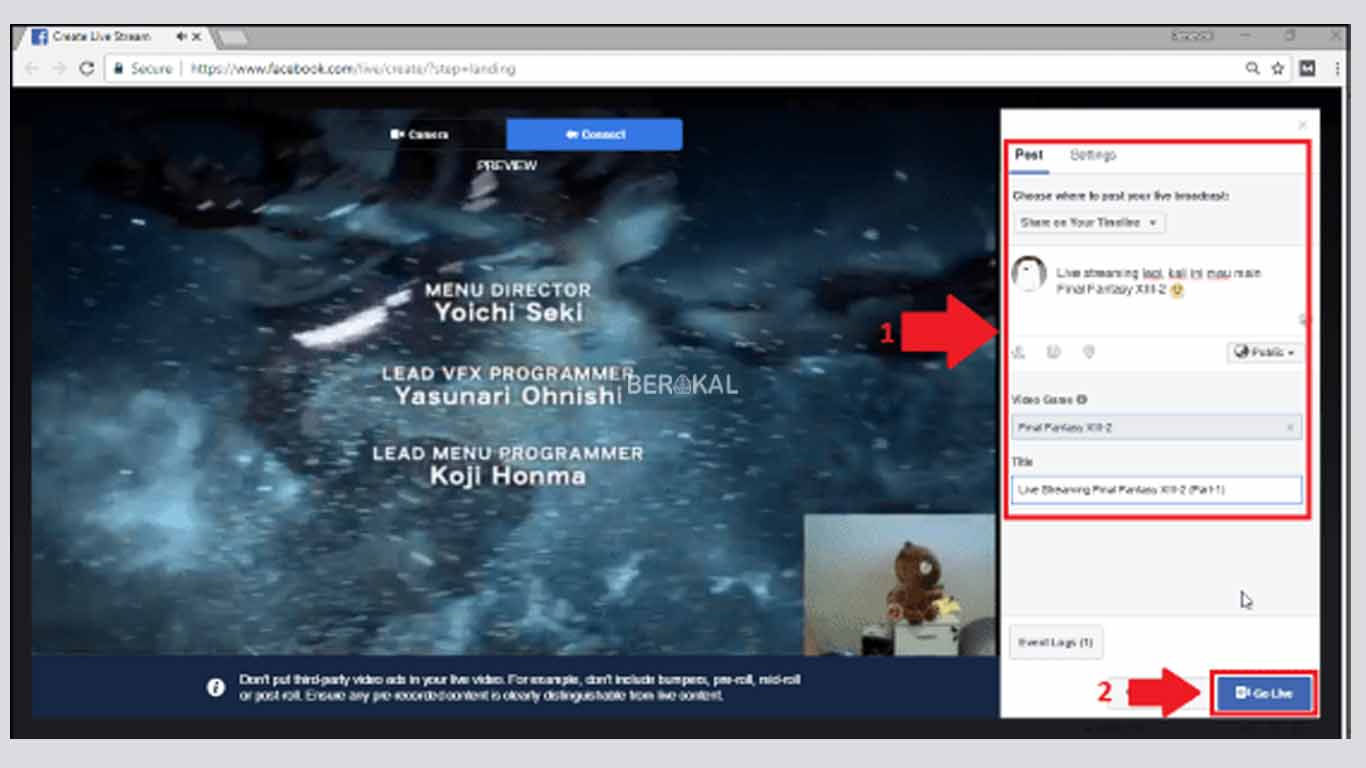
Task: Bookmark this page with the star icon
Action: (x=1277, y=69)
